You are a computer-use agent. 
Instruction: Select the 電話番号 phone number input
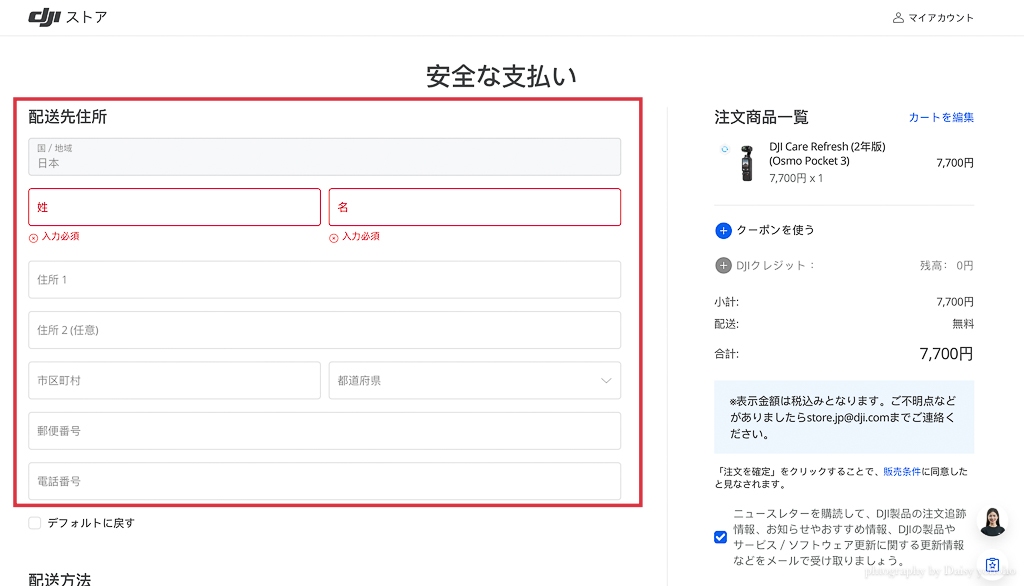(x=325, y=481)
